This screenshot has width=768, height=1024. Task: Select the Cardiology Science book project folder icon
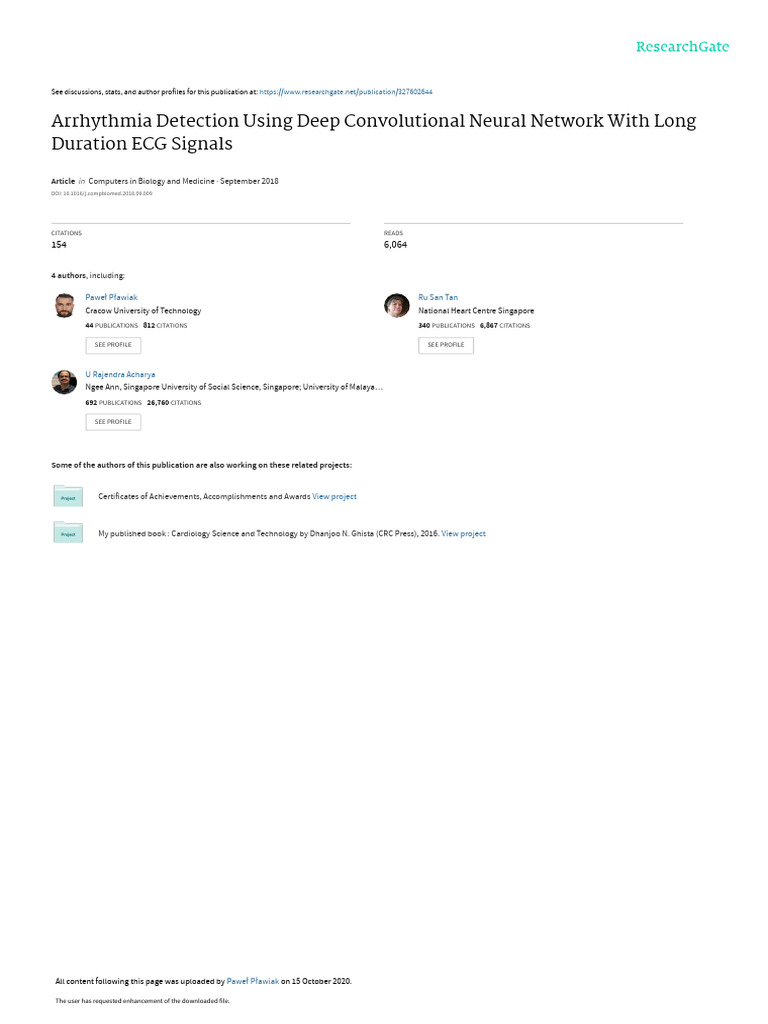68,532
